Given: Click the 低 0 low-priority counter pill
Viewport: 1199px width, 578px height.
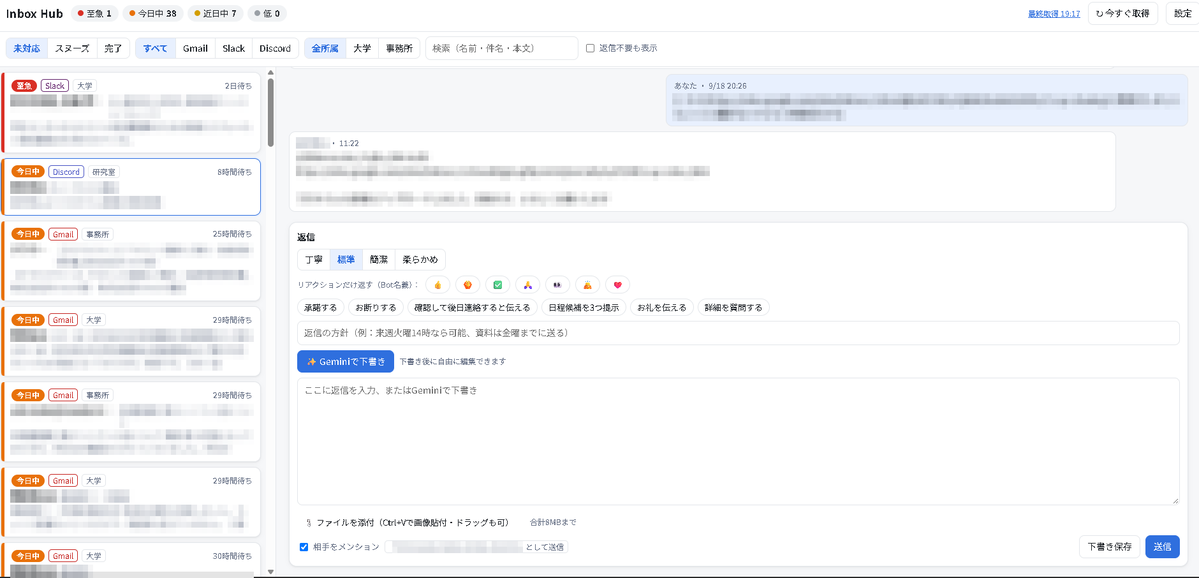Looking at the screenshot, I should click(266, 13).
